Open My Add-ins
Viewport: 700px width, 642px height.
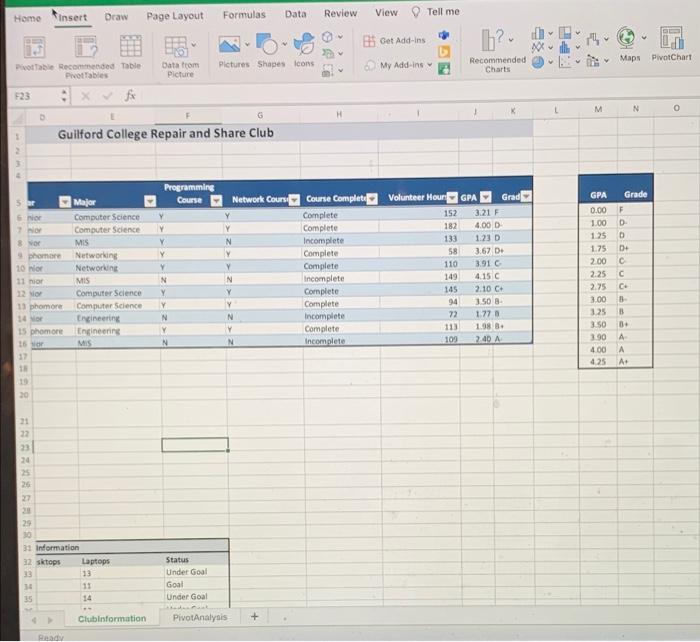tap(398, 65)
